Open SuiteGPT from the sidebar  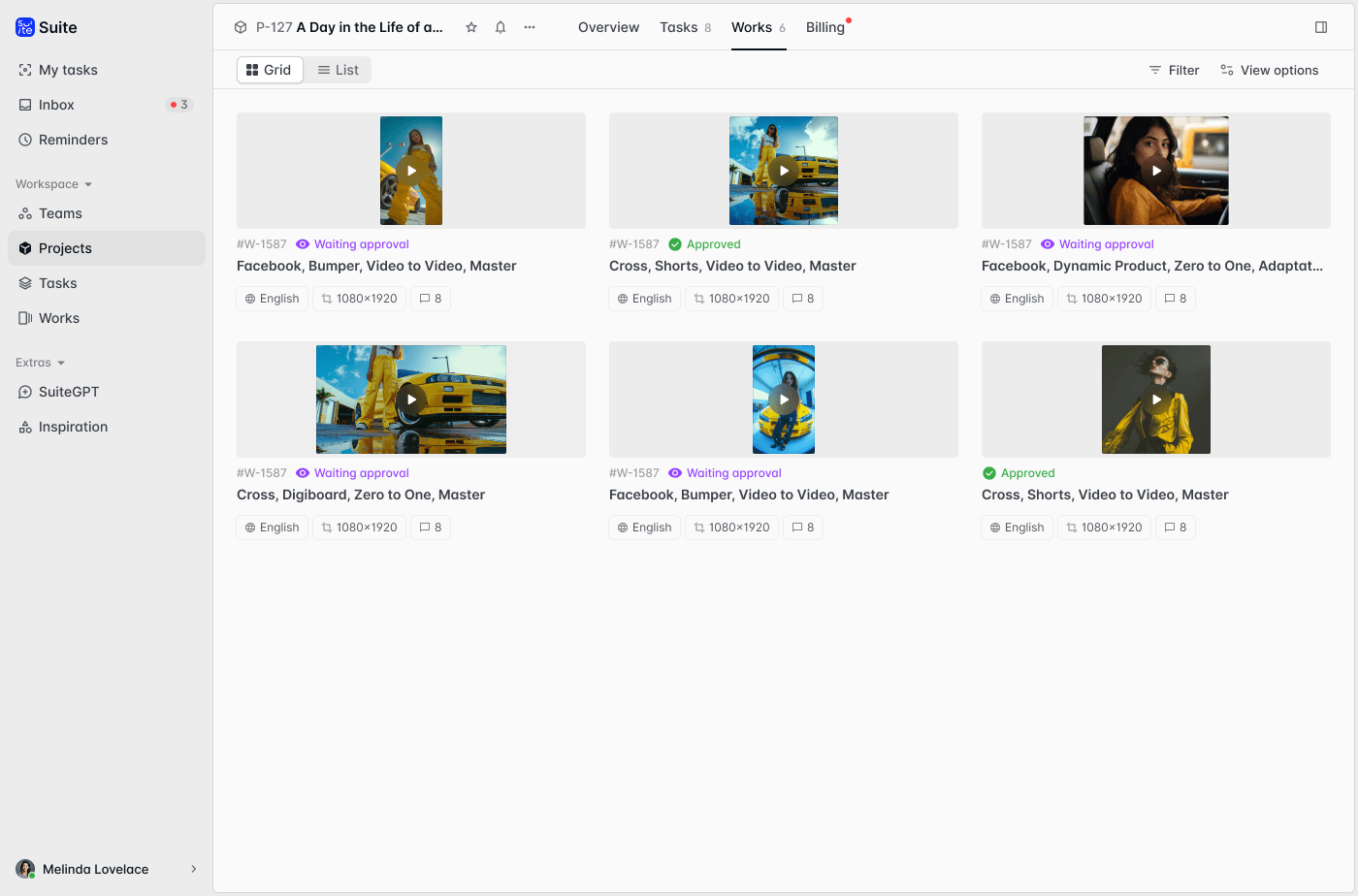69,392
